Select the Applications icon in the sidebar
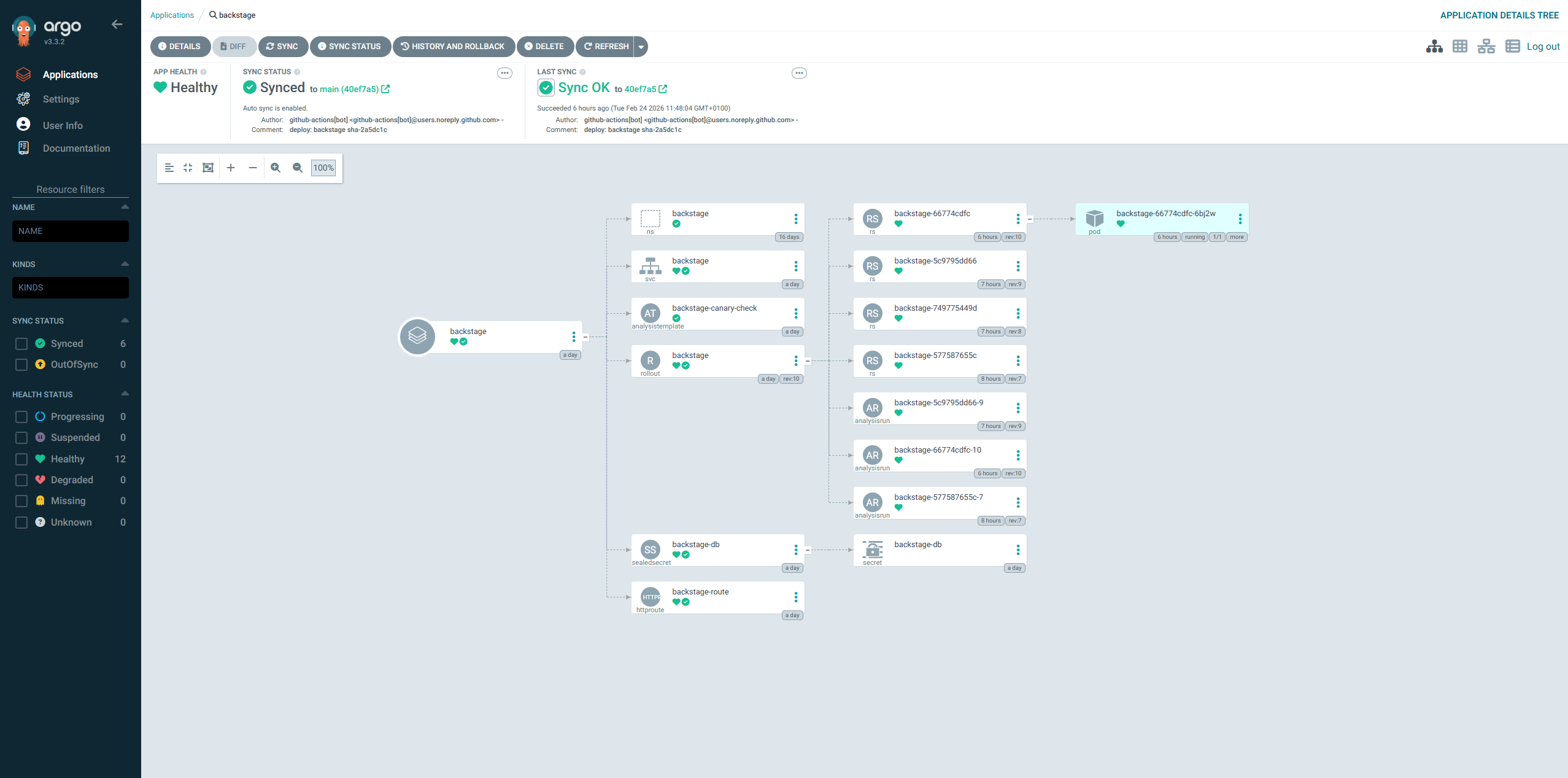 tap(23, 74)
